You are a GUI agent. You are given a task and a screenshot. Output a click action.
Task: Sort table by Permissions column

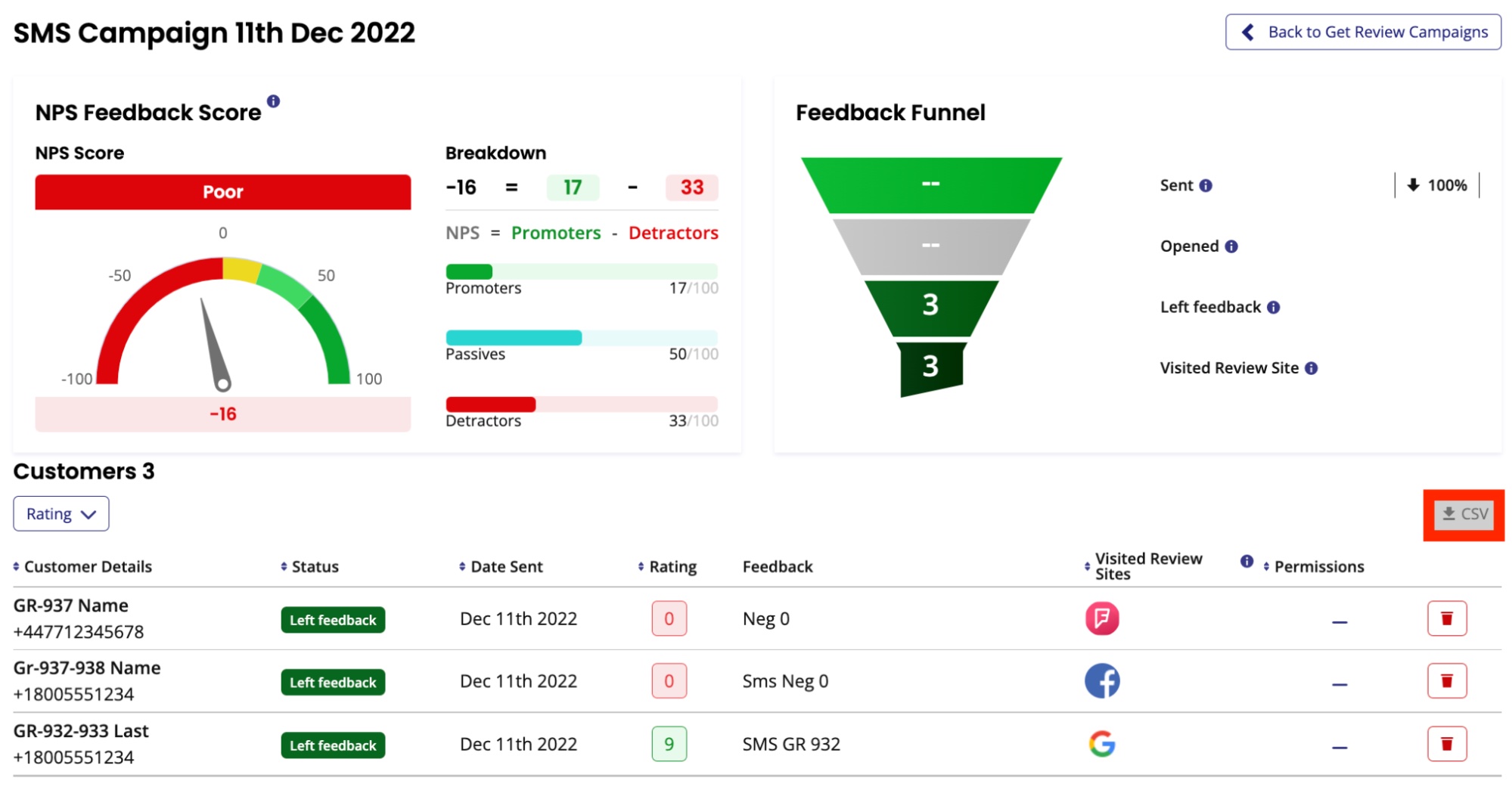(x=1314, y=567)
